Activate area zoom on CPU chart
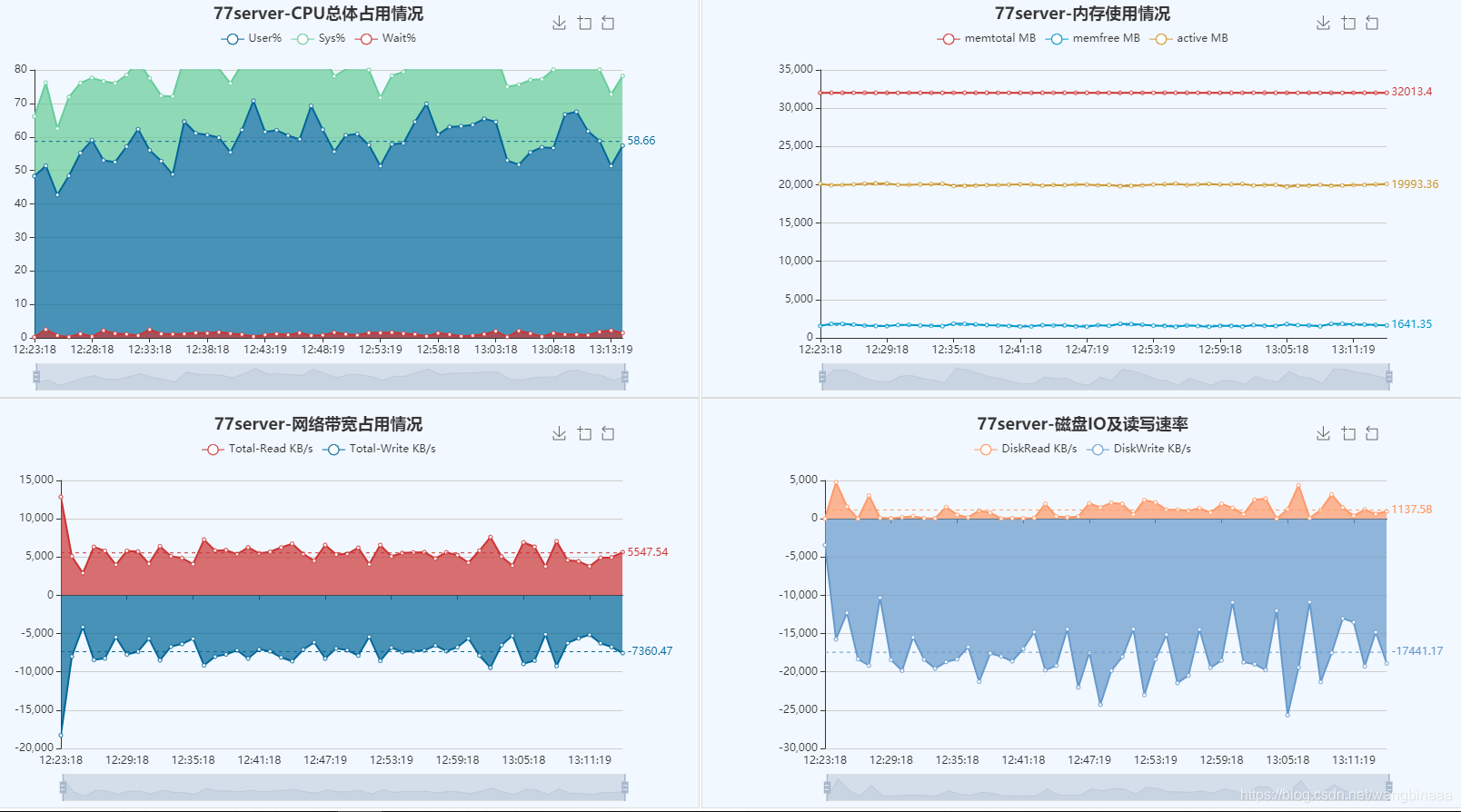This screenshot has width=1461, height=812. (584, 23)
